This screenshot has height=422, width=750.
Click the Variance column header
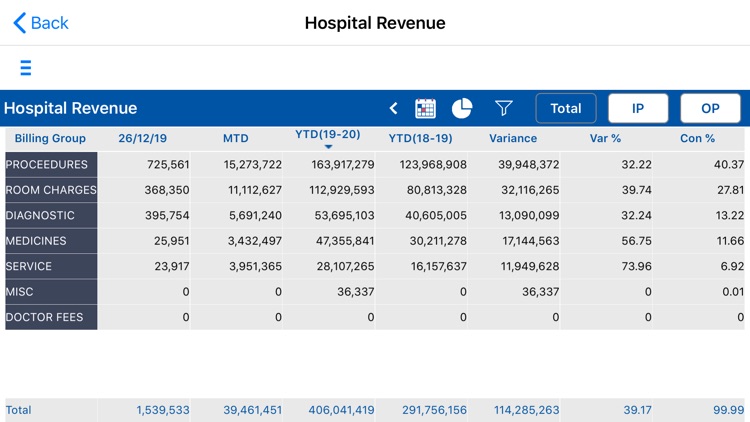pyautogui.click(x=513, y=138)
